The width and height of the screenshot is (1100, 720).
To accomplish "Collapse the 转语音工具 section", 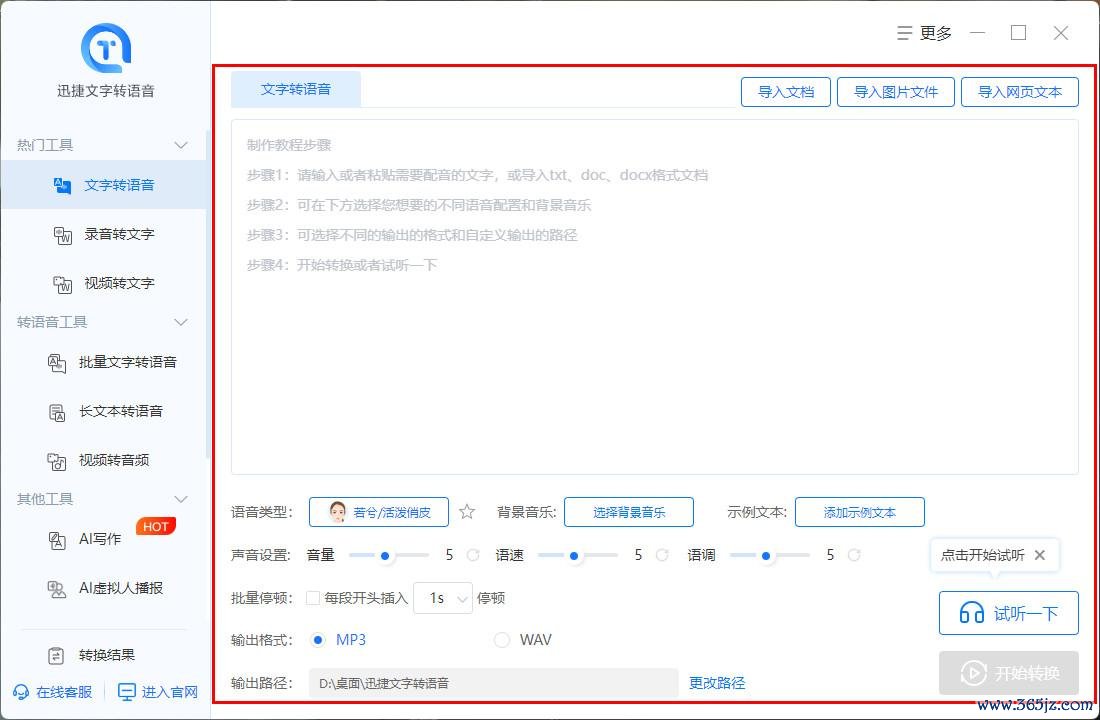I will tap(181, 322).
